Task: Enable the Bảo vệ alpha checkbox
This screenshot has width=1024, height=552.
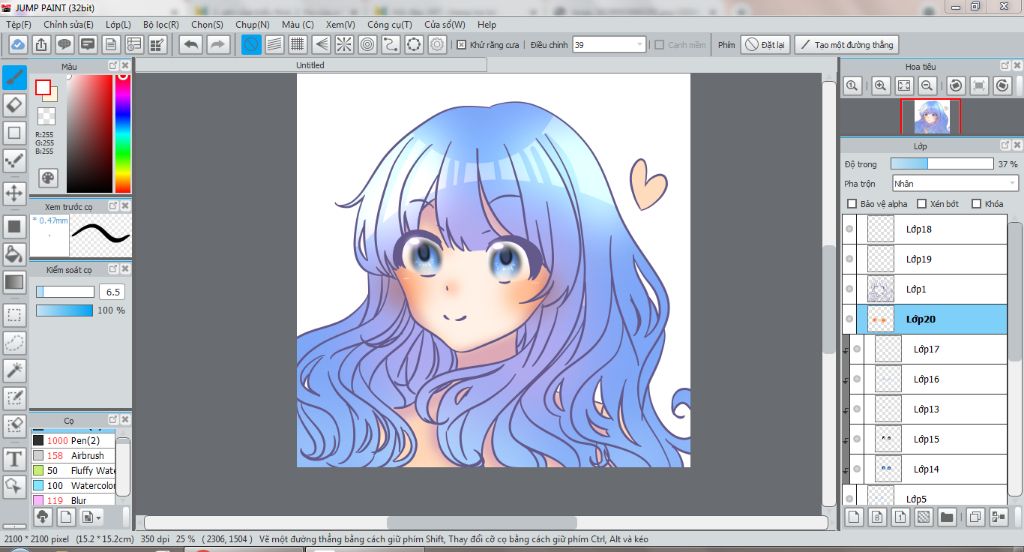Action: click(852, 204)
